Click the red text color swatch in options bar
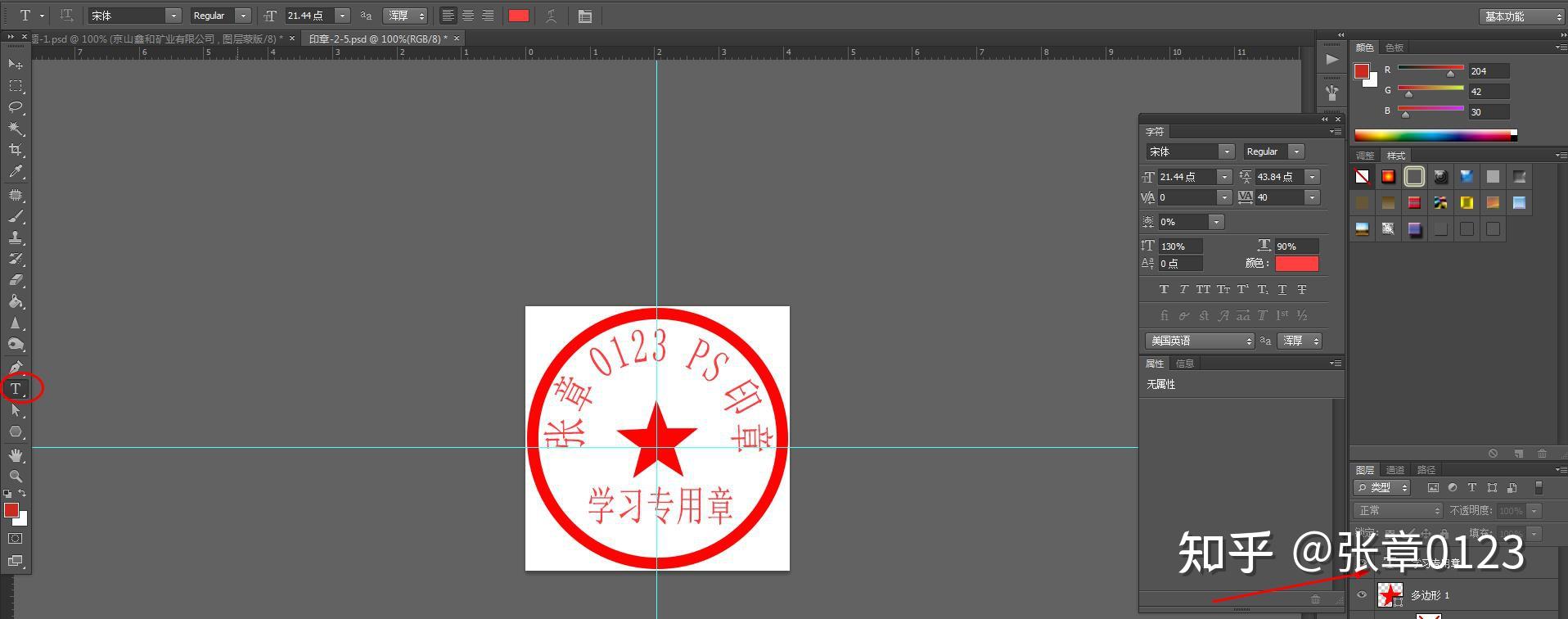The height and width of the screenshot is (619, 1568). coord(519,16)
